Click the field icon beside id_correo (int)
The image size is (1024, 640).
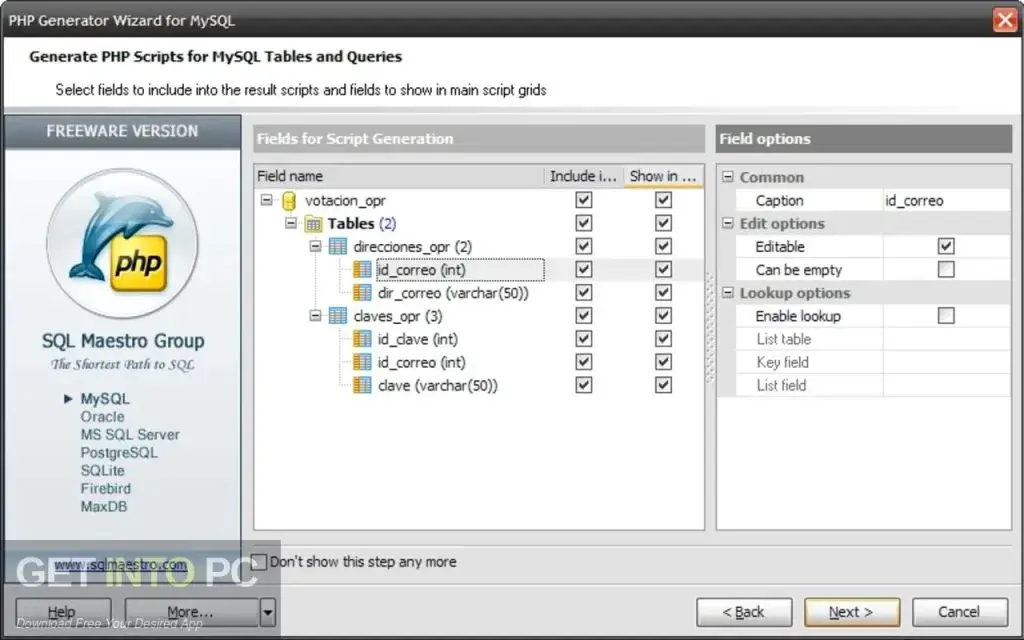coord(362,269)
